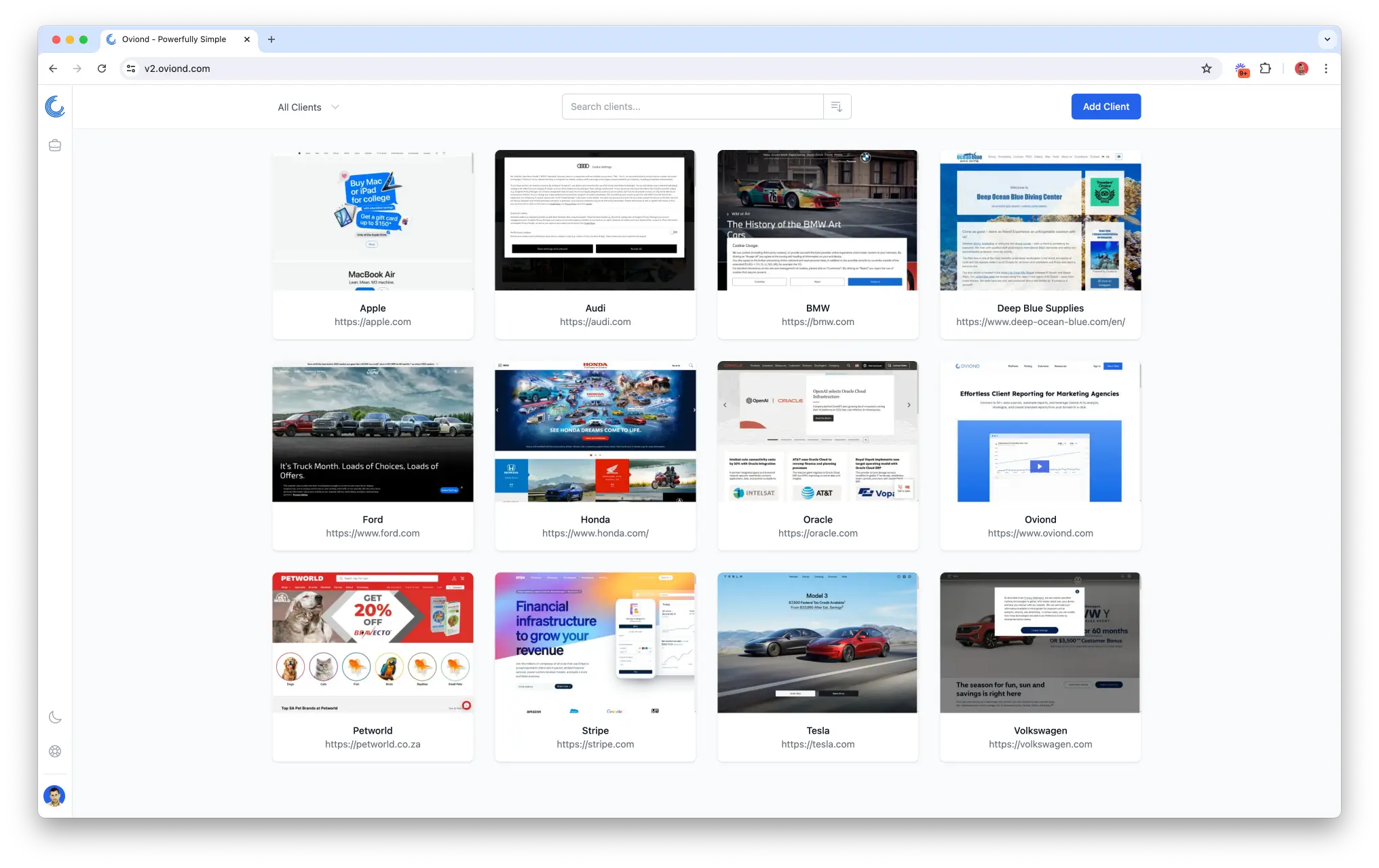Open Chrome's three-dot menu
The image size is (1379, 868).
coord(1325,69)
